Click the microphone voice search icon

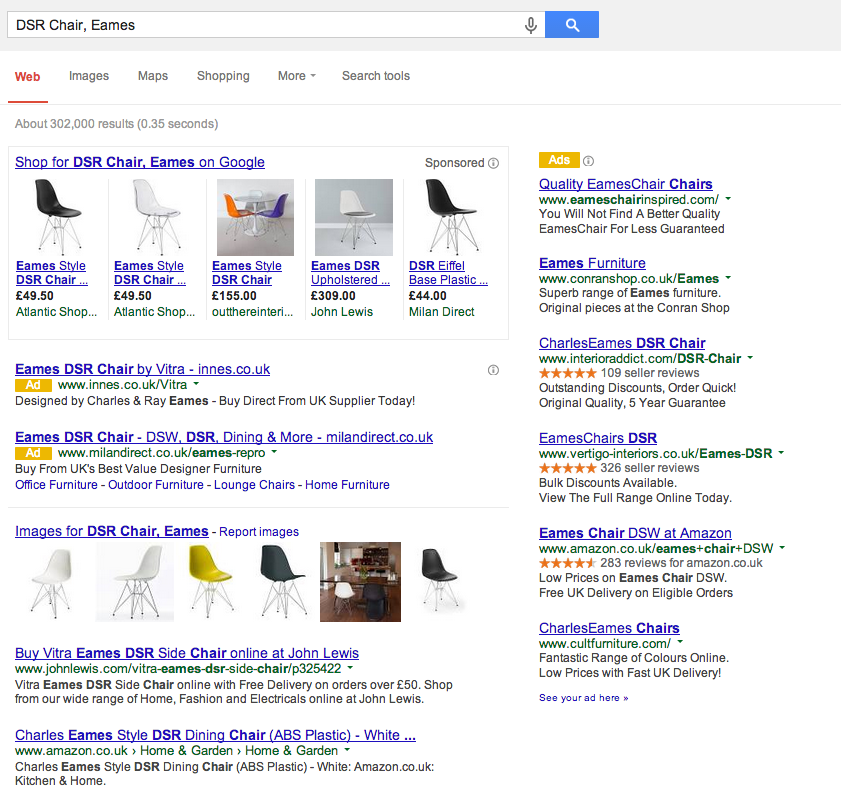[x=530, y=25]
